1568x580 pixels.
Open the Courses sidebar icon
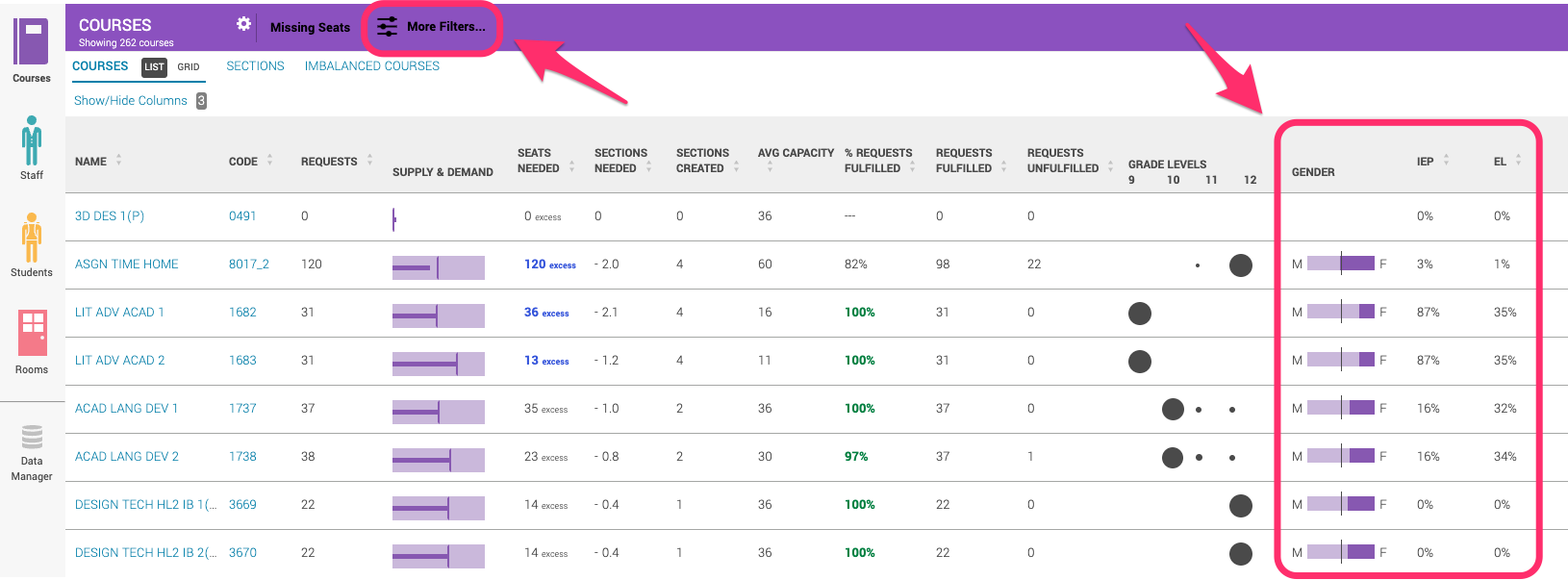31,44
